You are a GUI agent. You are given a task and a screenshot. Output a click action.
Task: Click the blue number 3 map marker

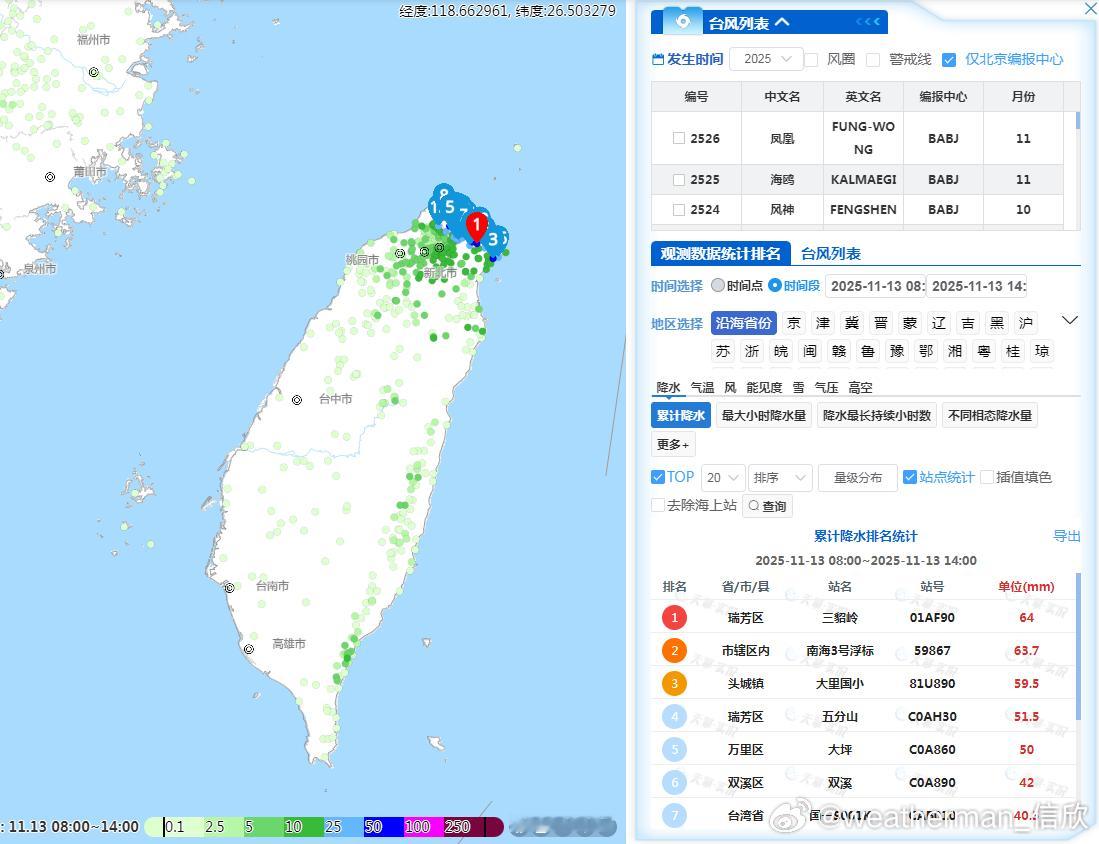pos(493,240)
